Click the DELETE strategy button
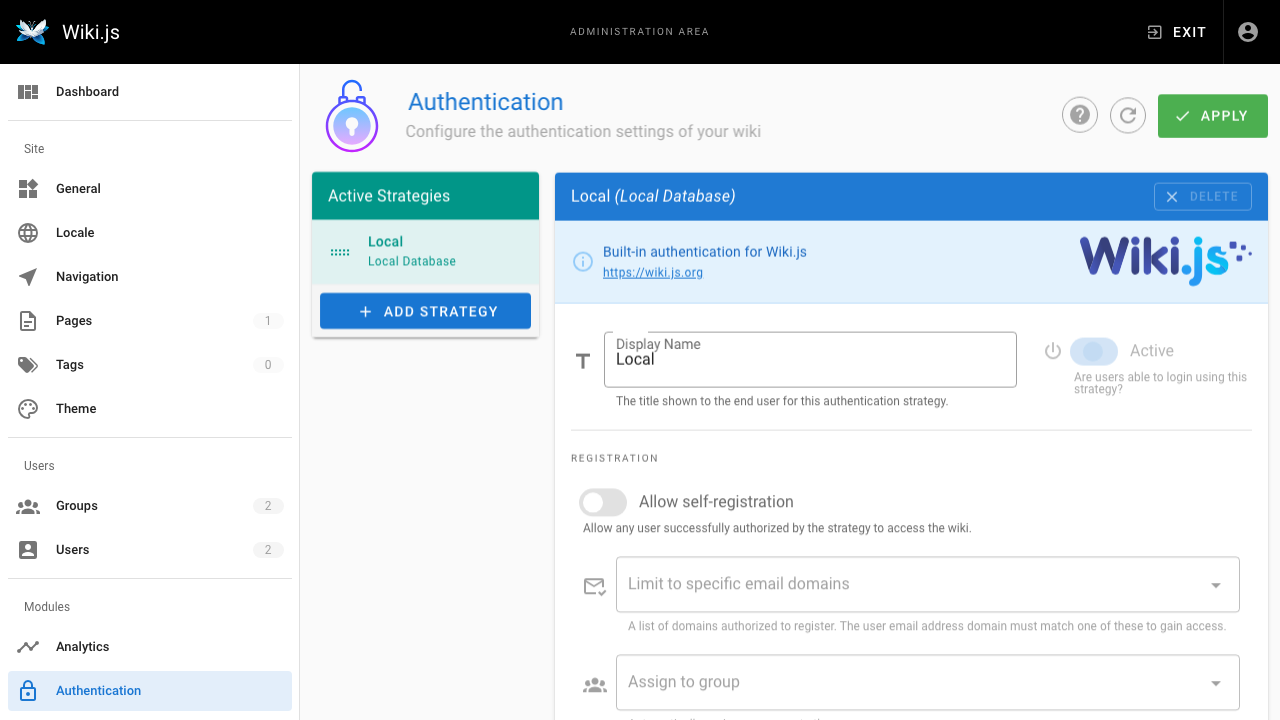Screen dimensions: 1280x720 [x=1203, y=197]
